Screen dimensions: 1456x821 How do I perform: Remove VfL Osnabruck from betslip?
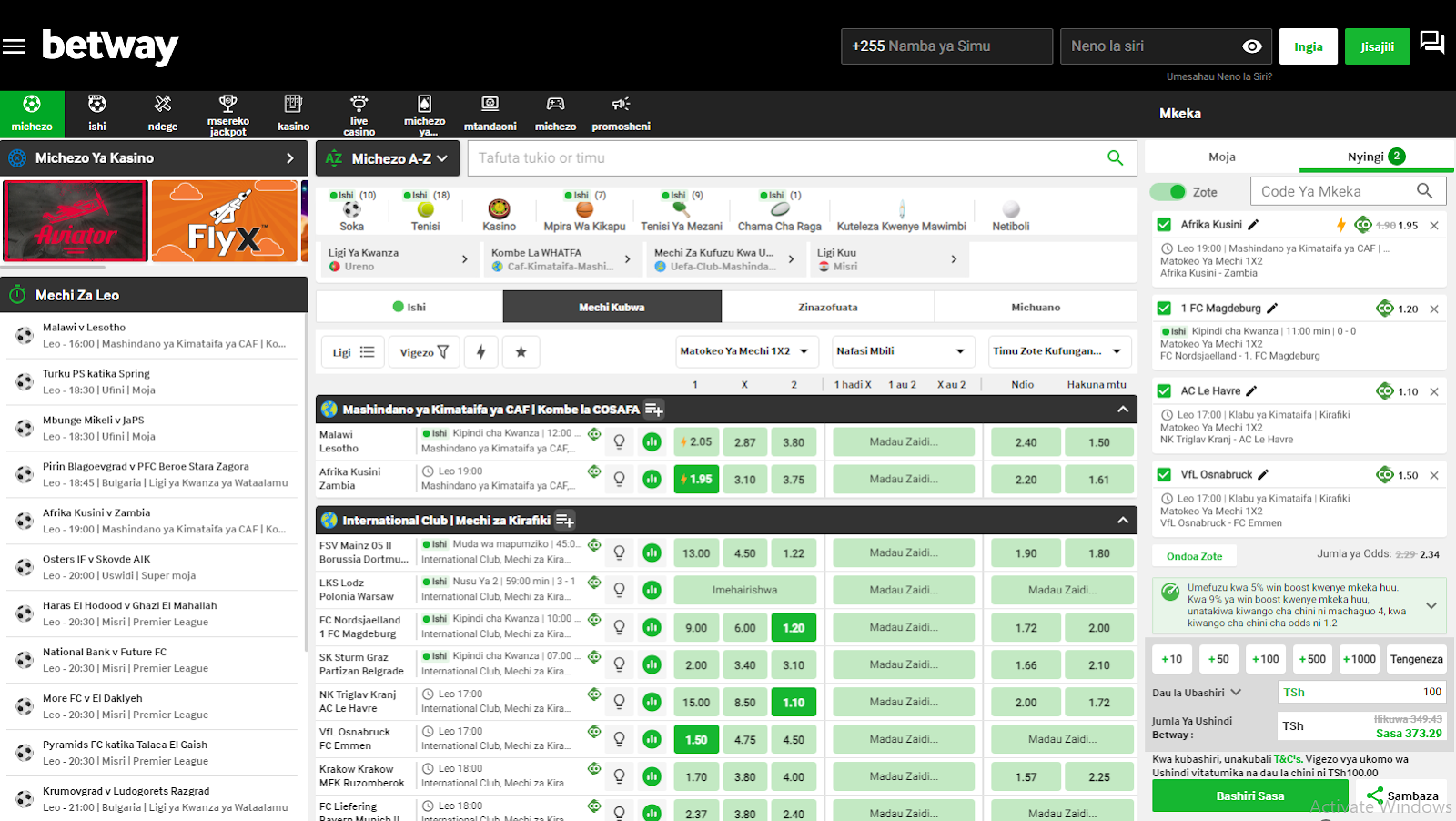[1434, 476]
